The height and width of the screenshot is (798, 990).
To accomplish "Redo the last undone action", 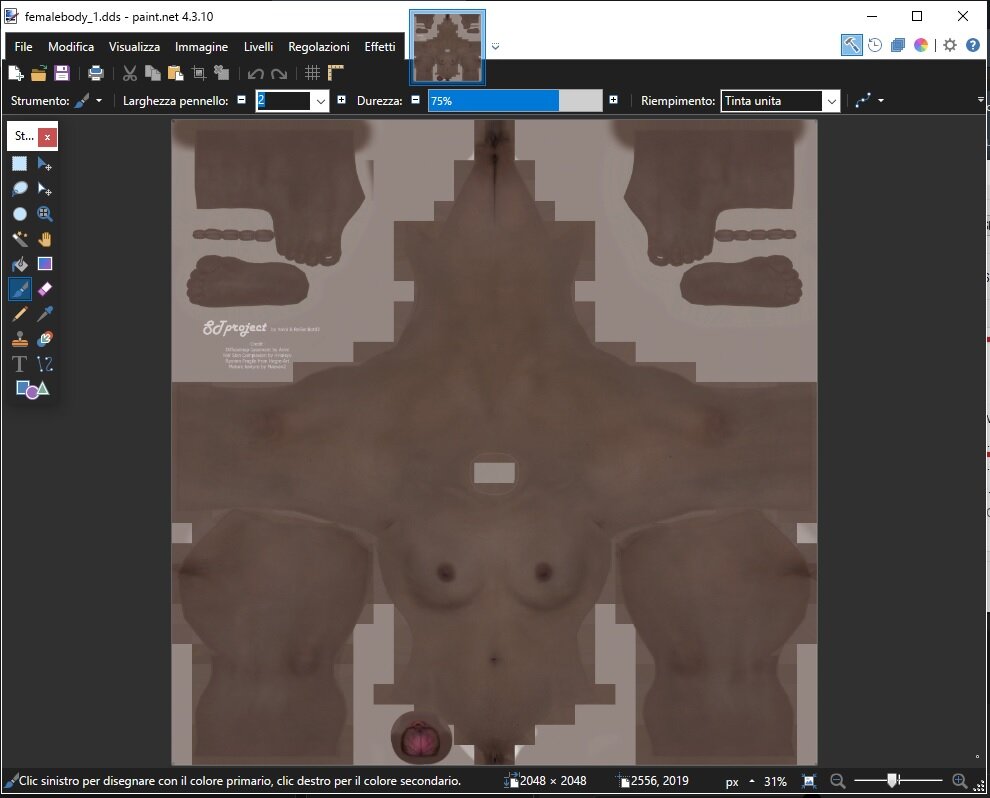I will click(278, 74).
